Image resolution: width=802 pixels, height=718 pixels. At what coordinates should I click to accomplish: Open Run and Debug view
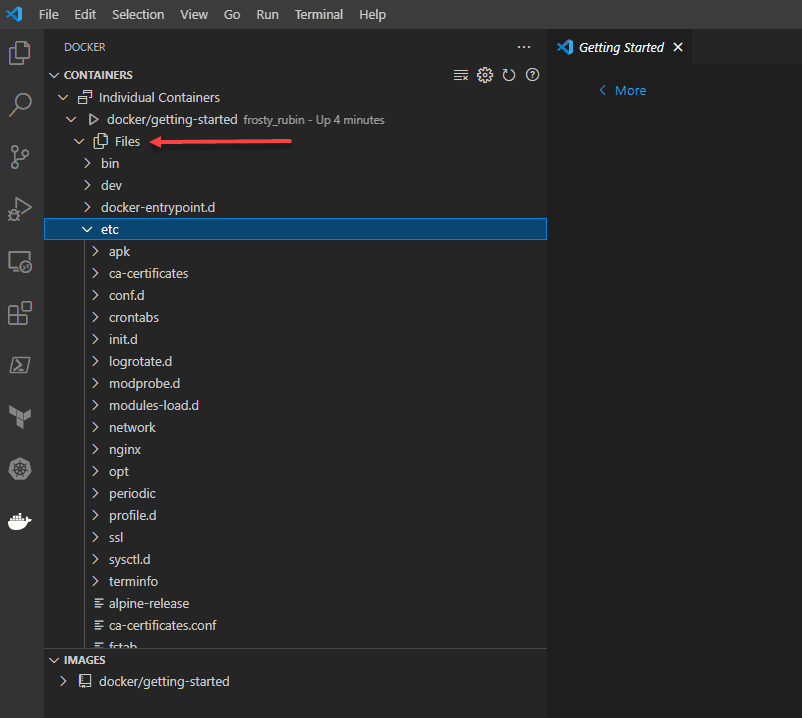pos(20,209)
